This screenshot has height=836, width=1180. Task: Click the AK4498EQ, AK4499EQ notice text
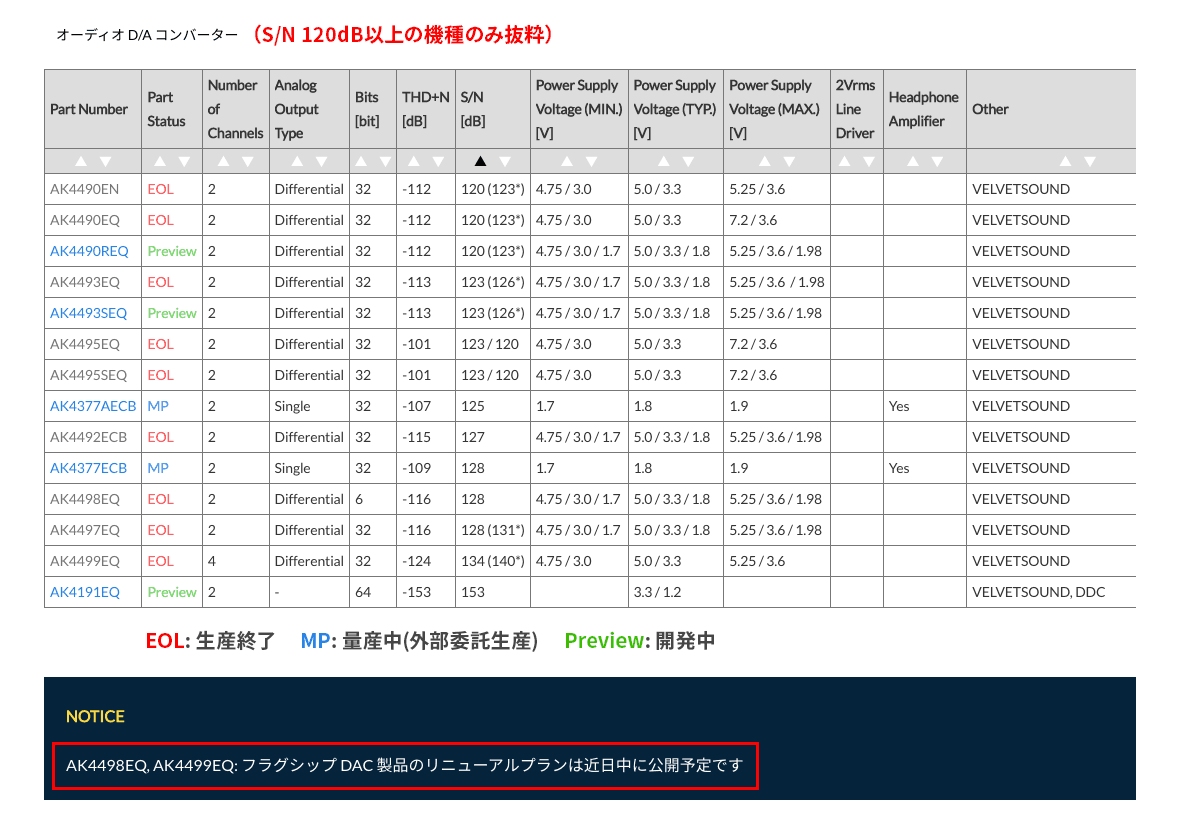[405, 765]
